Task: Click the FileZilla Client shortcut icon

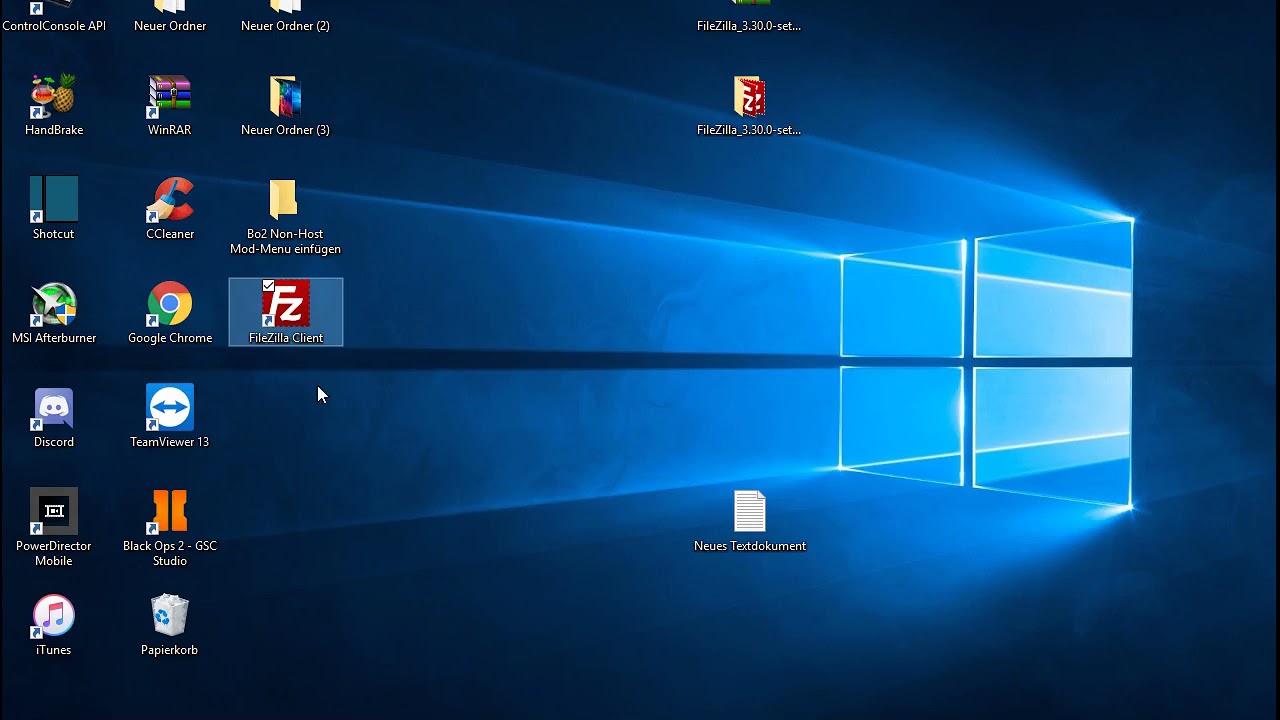Action: click(x=286, y=305)
